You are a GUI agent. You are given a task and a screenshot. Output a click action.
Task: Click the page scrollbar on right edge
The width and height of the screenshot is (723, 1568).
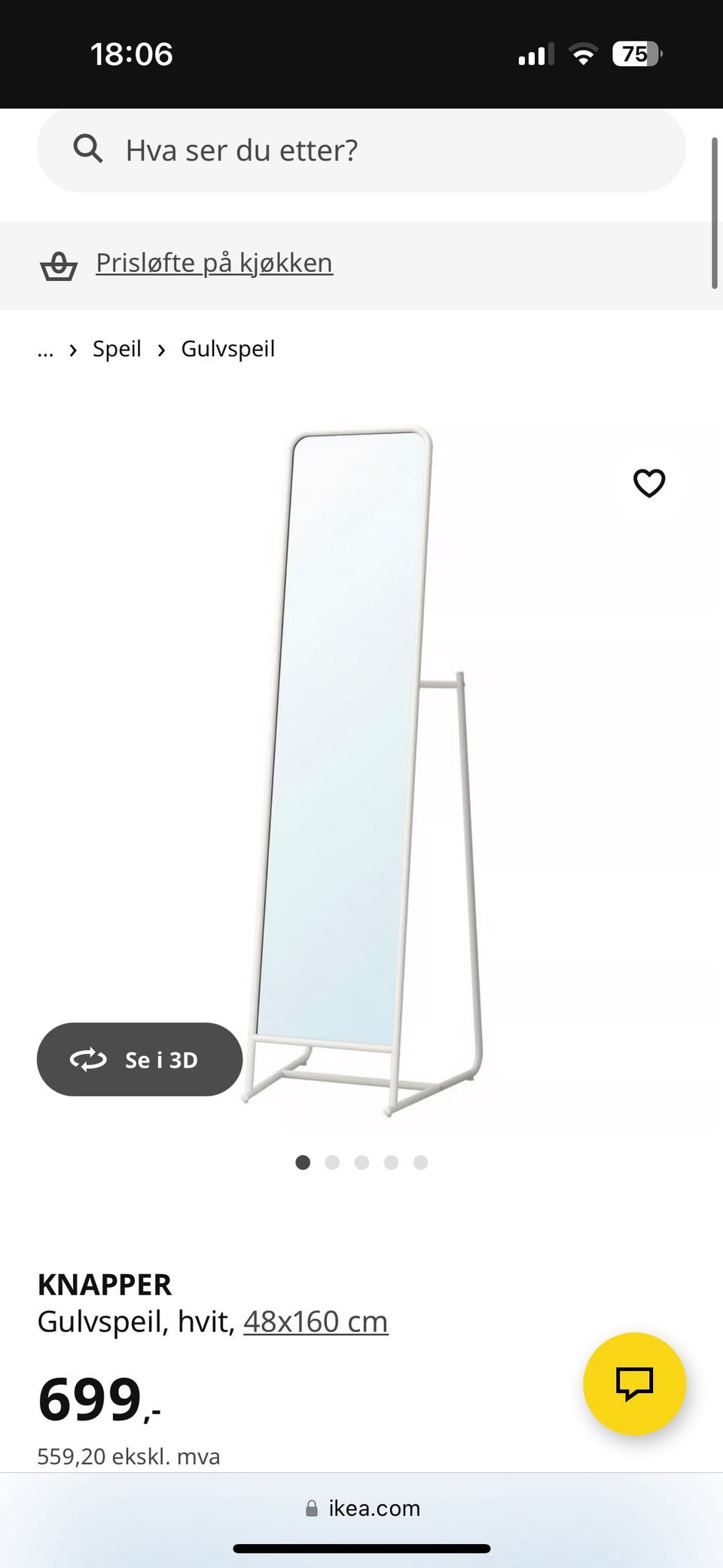715,212
